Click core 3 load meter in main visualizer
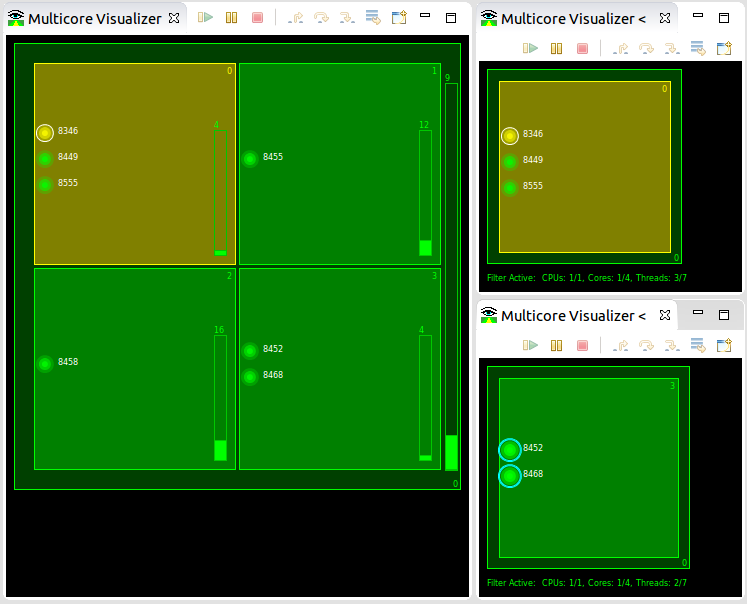This screenshot has height=604, width=747. pyautogui.click(x=425, y=398)
